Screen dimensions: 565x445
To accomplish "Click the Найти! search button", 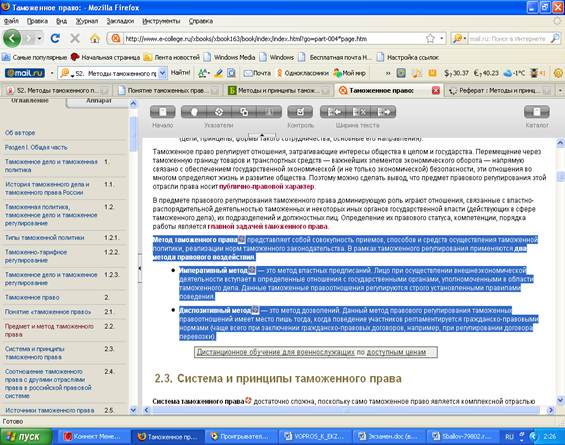I will (180, 73).
